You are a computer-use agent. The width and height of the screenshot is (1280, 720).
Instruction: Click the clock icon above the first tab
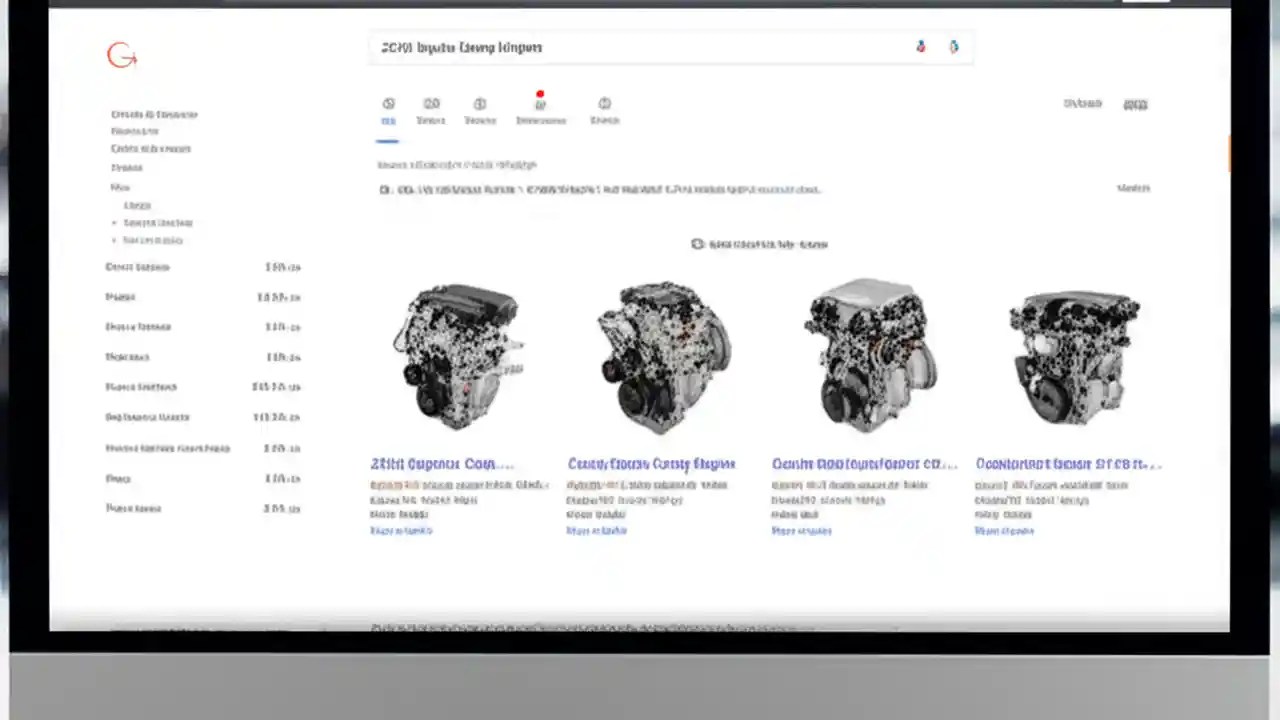(x=388, y=103)
